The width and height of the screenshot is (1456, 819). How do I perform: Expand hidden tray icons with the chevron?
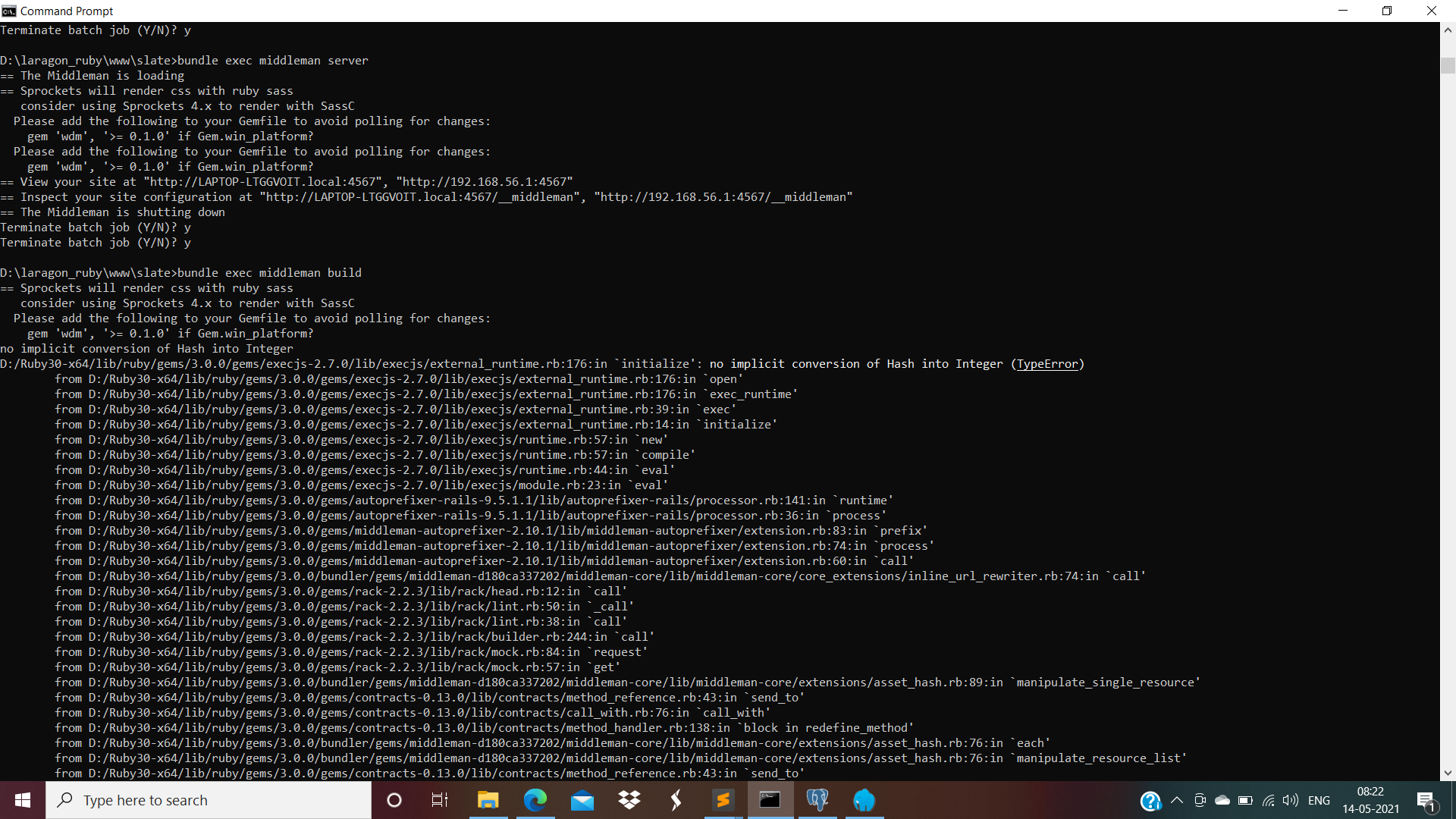point(1177,800)
